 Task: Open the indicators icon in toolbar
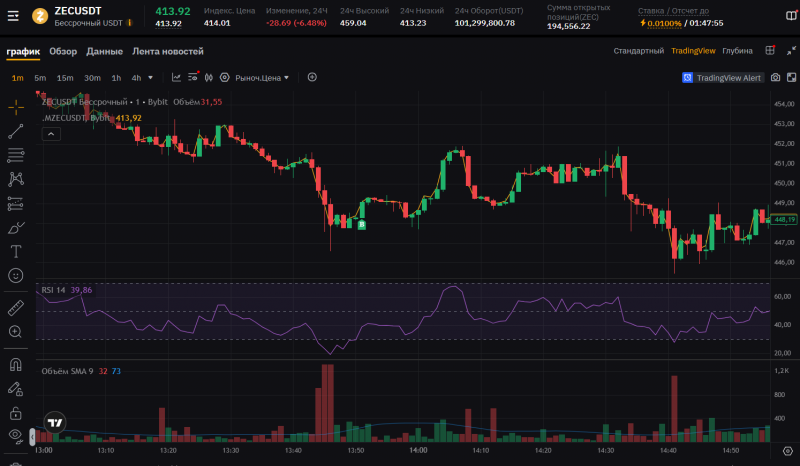[x=193, y=77]
